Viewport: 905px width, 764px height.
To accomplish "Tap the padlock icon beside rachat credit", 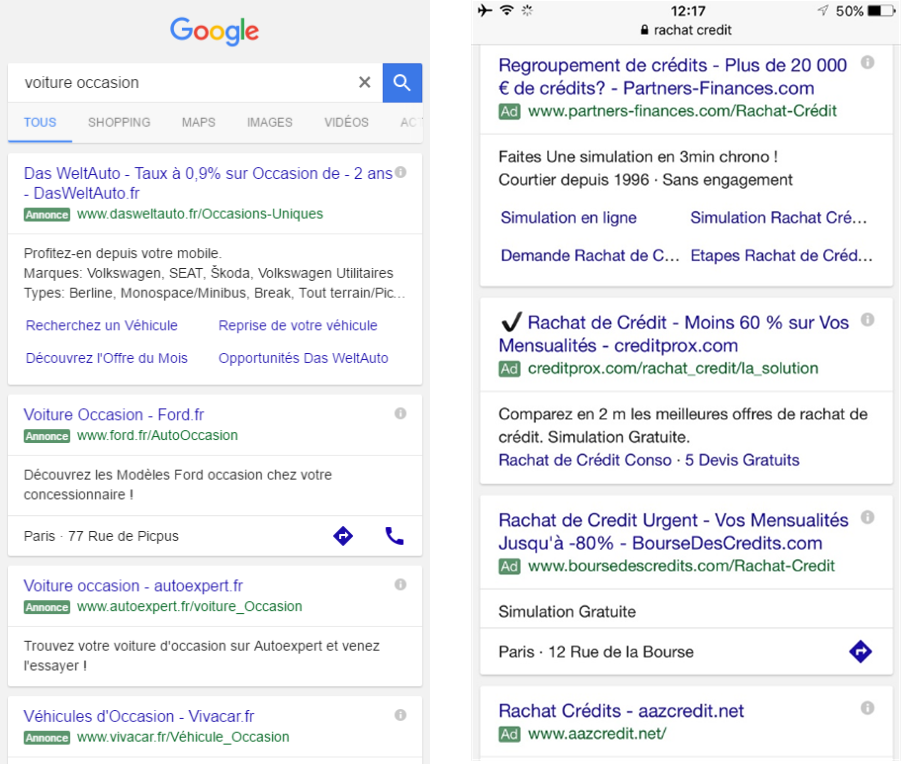I will pyautogui.click(x=645, y=30).
